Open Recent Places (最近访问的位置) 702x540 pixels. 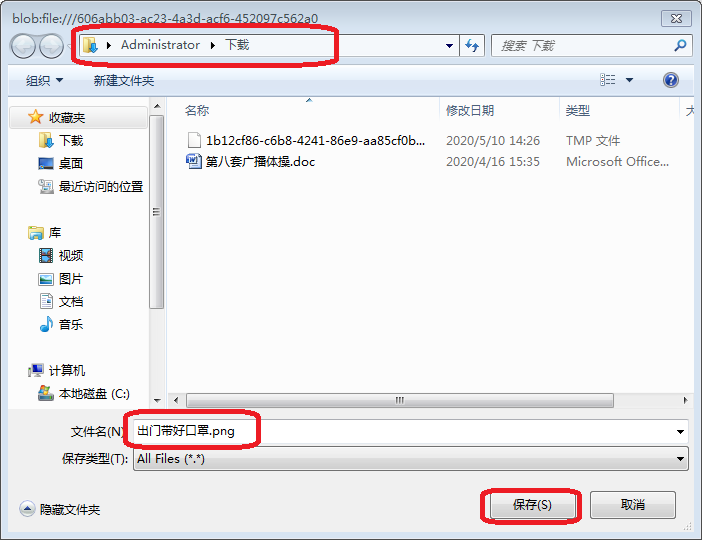click(x=91, y=186)
